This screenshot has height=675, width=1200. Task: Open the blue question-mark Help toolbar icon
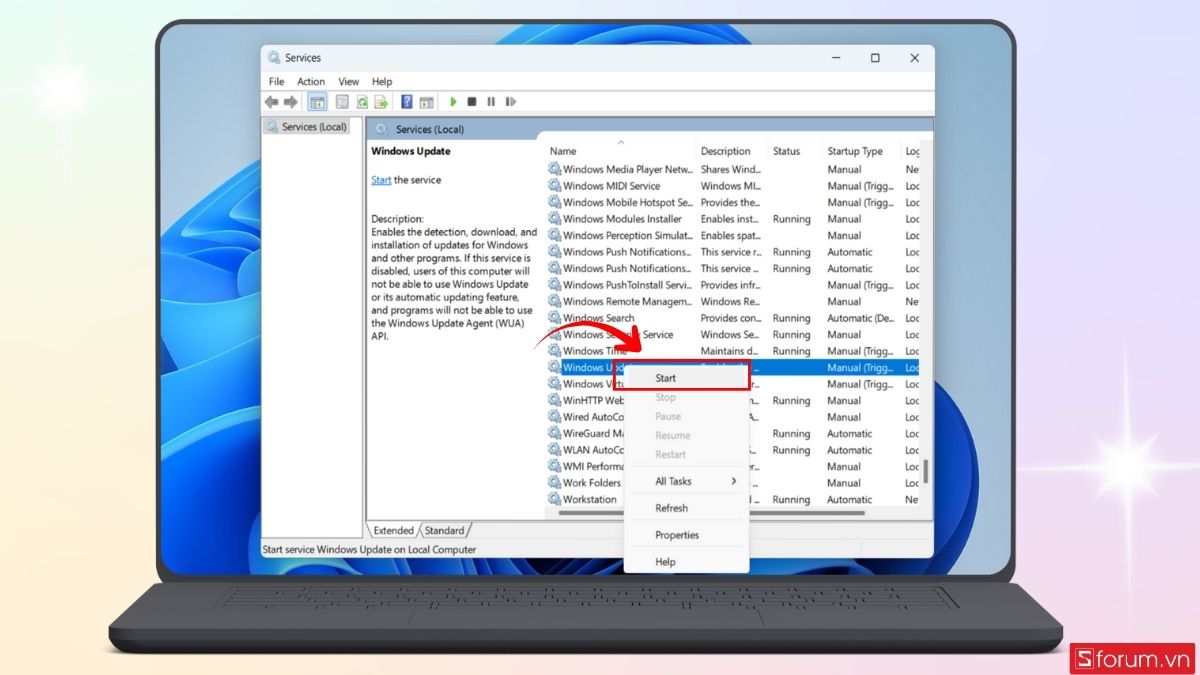pos(407,102)
